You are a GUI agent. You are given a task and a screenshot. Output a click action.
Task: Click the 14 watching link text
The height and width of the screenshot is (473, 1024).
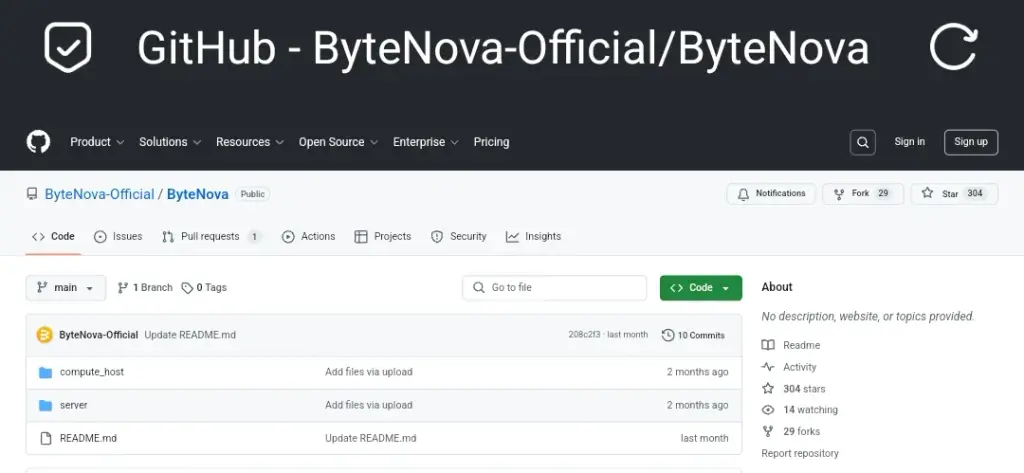[810, 410]
